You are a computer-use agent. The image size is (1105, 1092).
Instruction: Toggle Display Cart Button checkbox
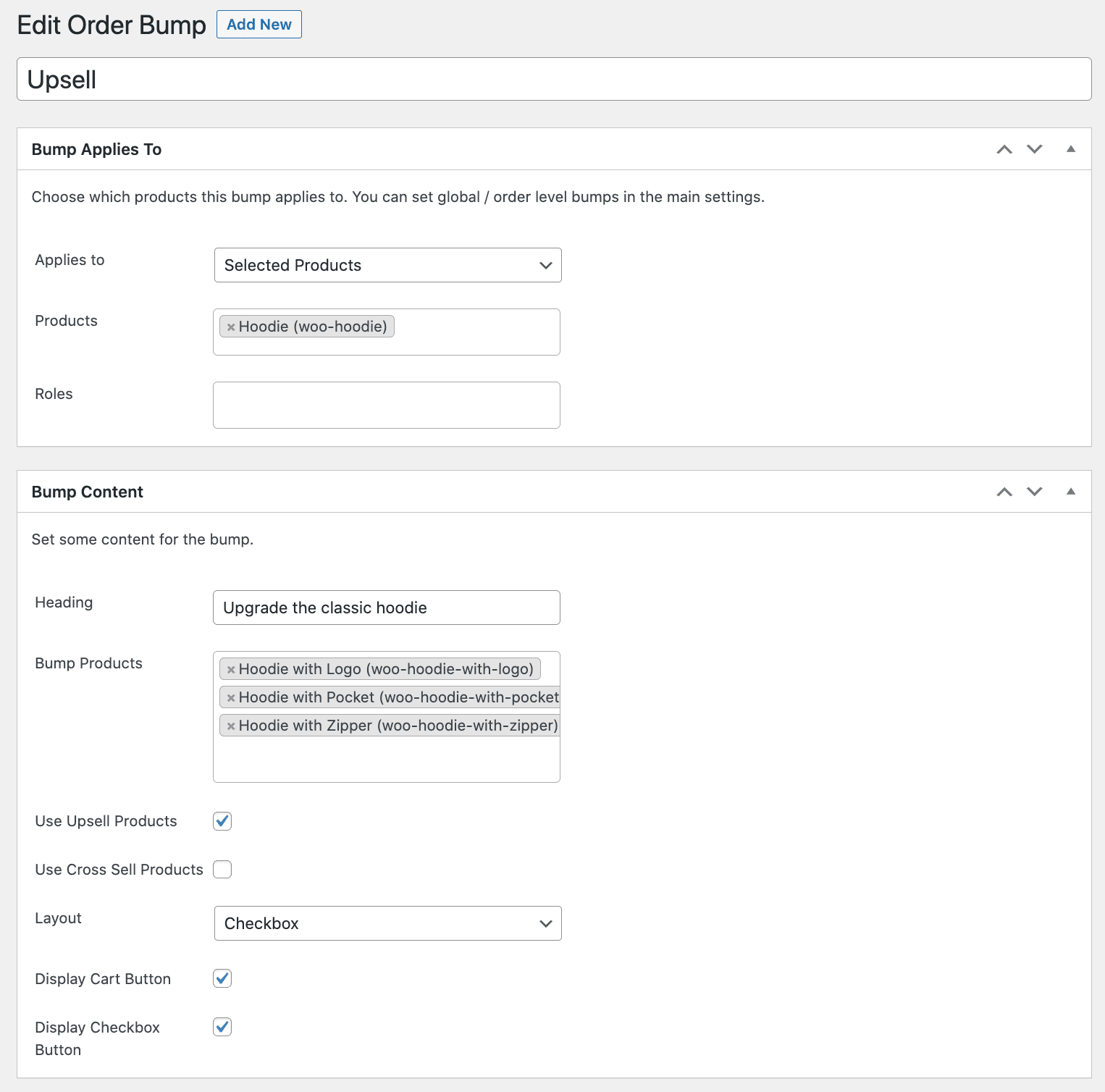pyautogui.click(x=222, y=979)
